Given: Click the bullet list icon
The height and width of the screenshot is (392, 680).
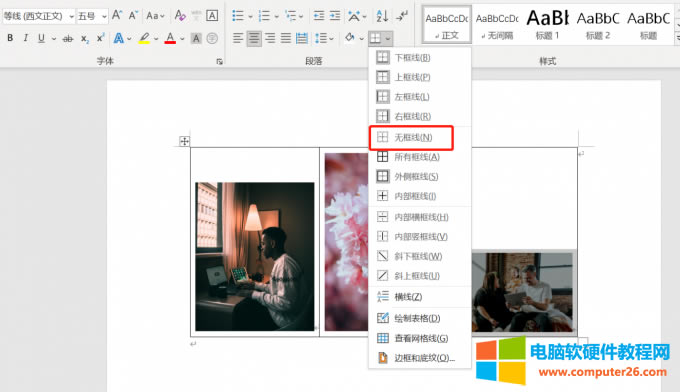Looking at the screenshot, I should 238,16.
